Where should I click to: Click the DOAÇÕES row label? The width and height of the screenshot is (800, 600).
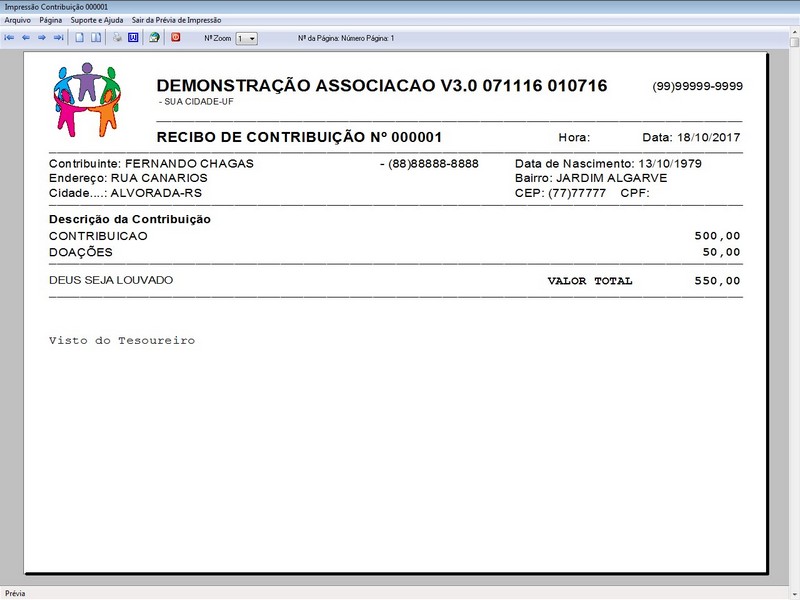click(x=81, y=252)
